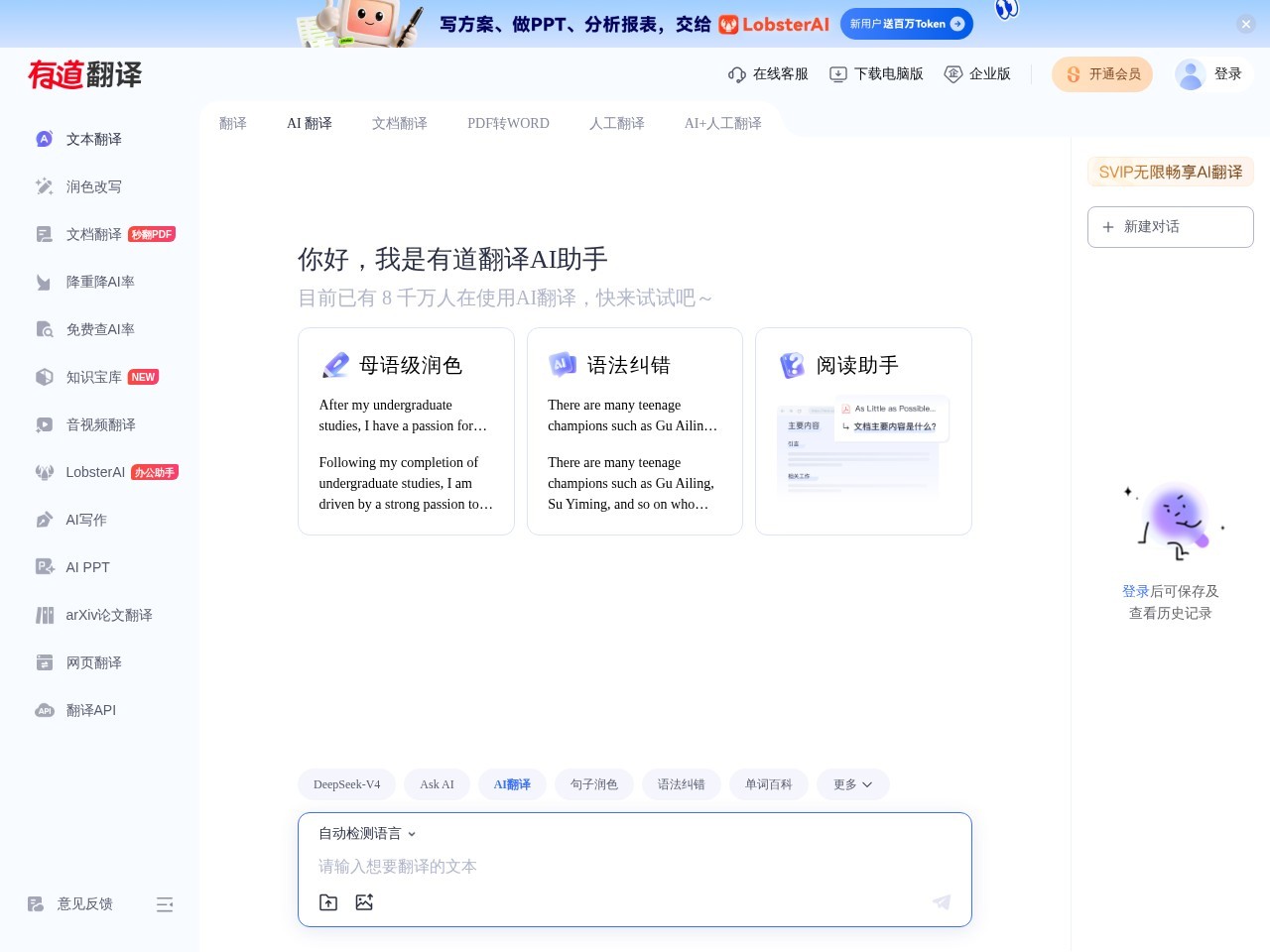
Task: Click the SVIP无限畅享AI翻译 banner
Action: (1171, 172)
